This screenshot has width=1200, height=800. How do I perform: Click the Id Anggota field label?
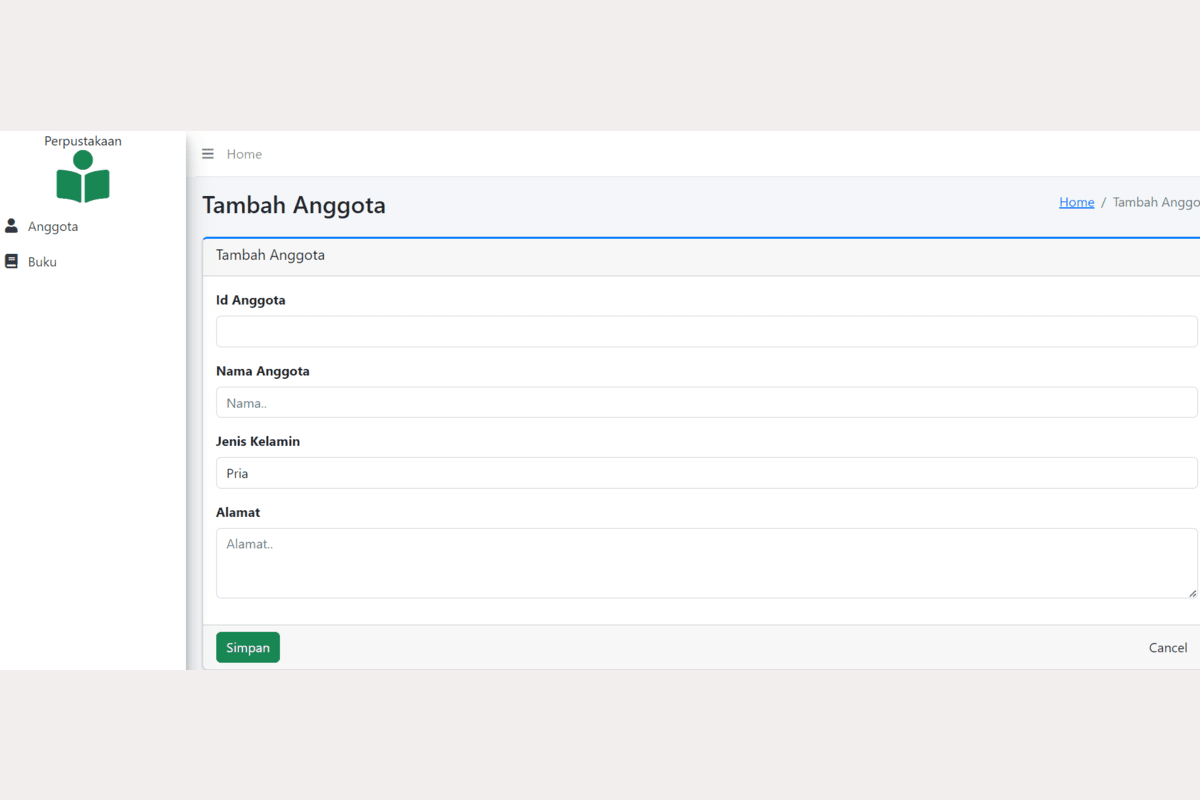pyautogui.click(x=251, y=300)
